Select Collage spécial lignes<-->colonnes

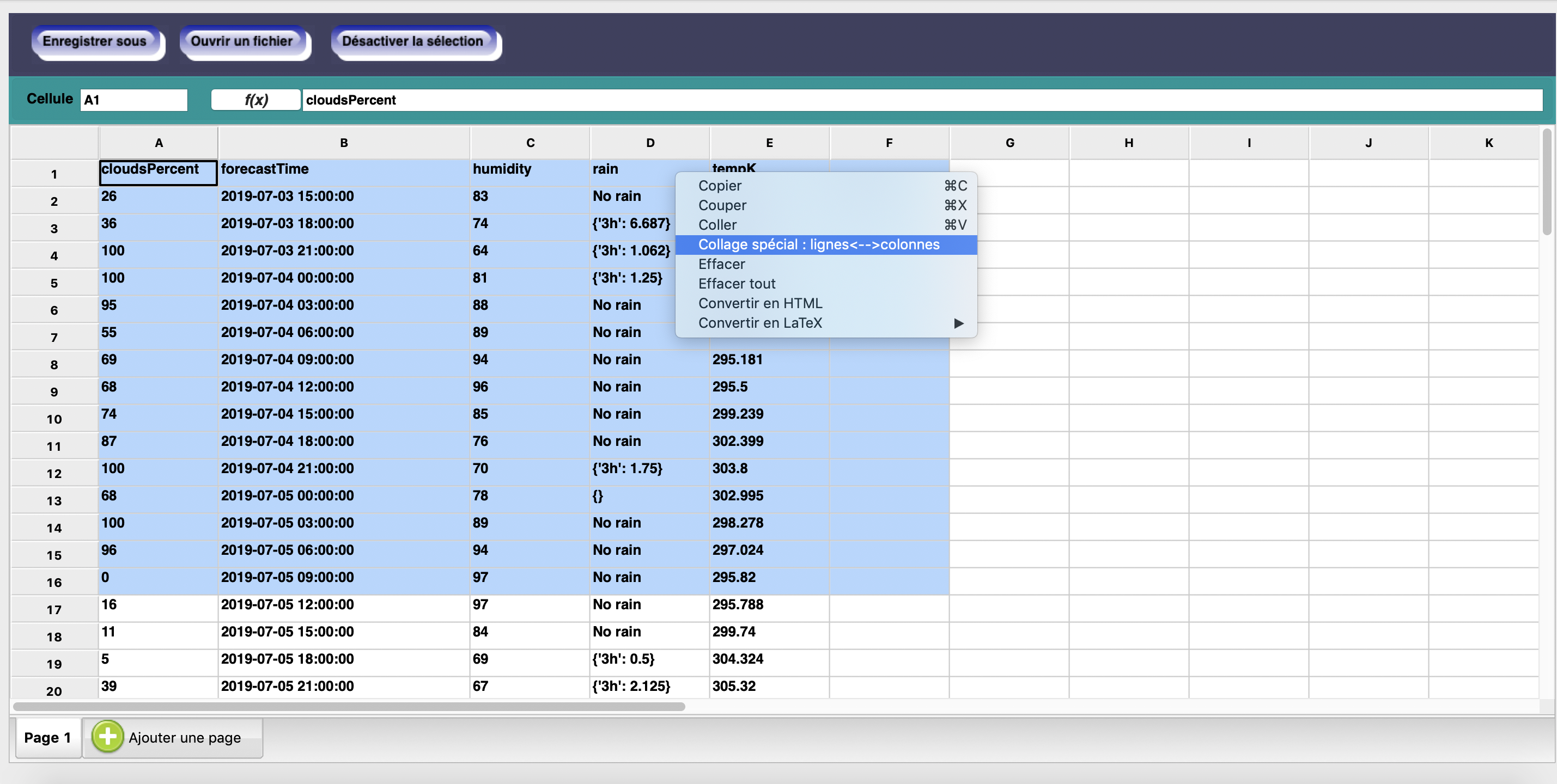coord(826,244)
